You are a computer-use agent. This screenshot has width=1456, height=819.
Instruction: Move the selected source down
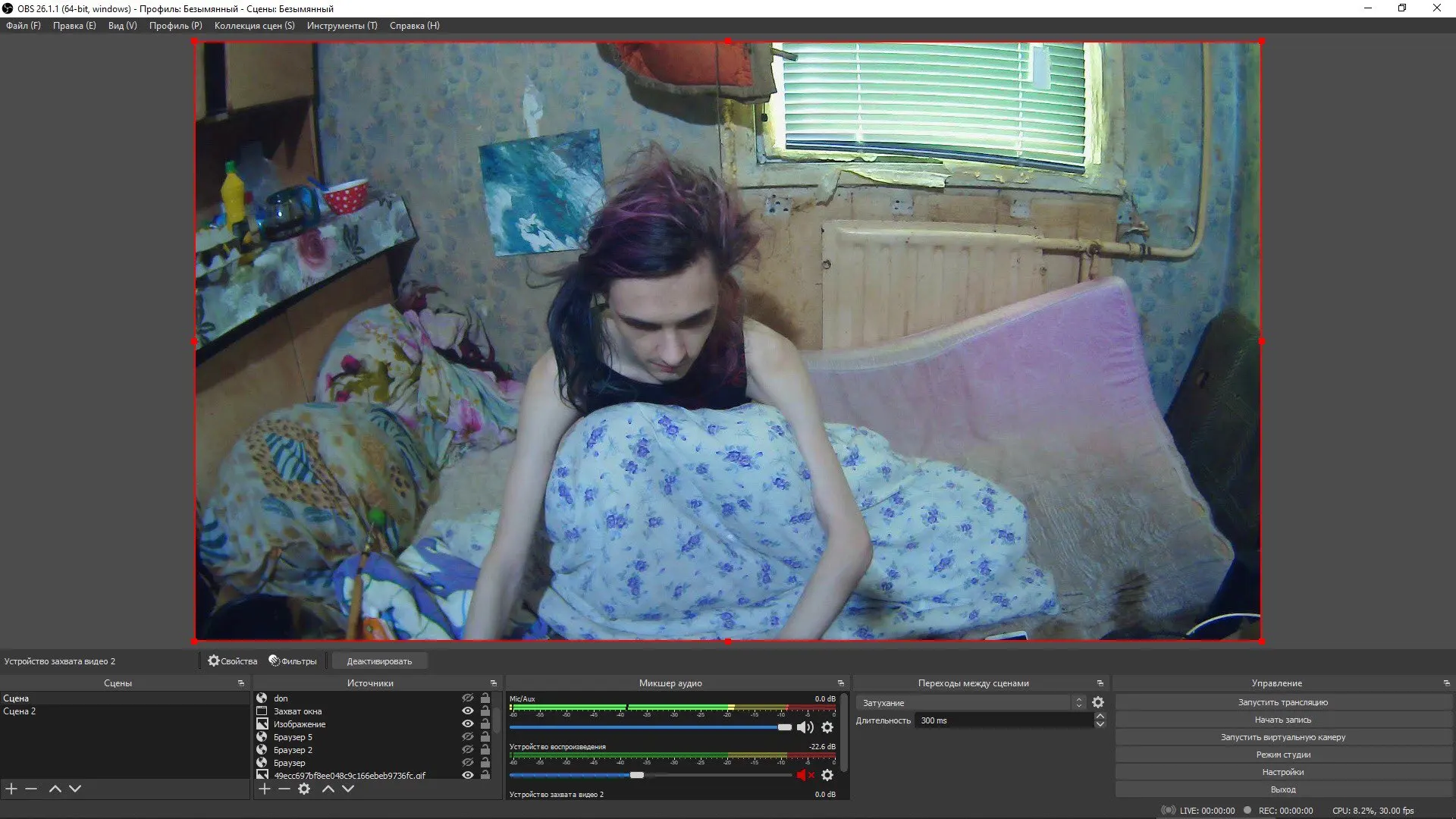point(348,789)
